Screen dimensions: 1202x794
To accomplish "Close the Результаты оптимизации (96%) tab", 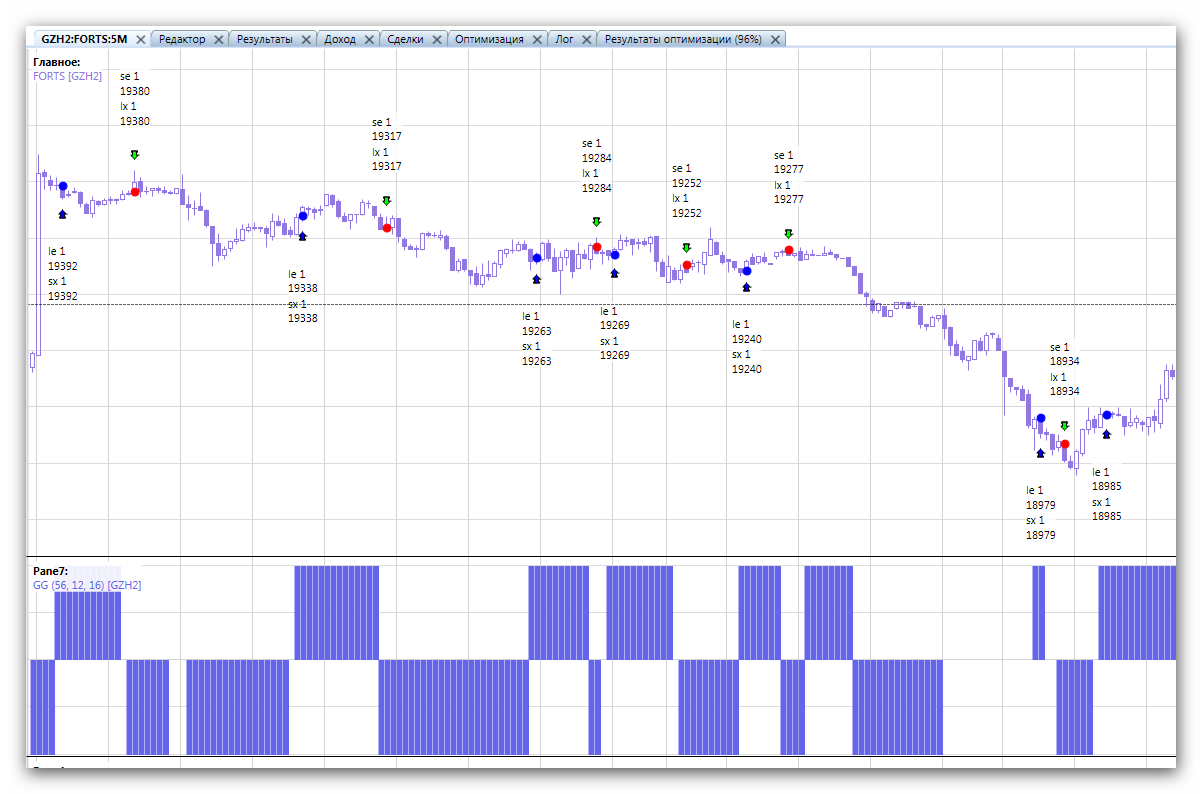I will 774,40.
